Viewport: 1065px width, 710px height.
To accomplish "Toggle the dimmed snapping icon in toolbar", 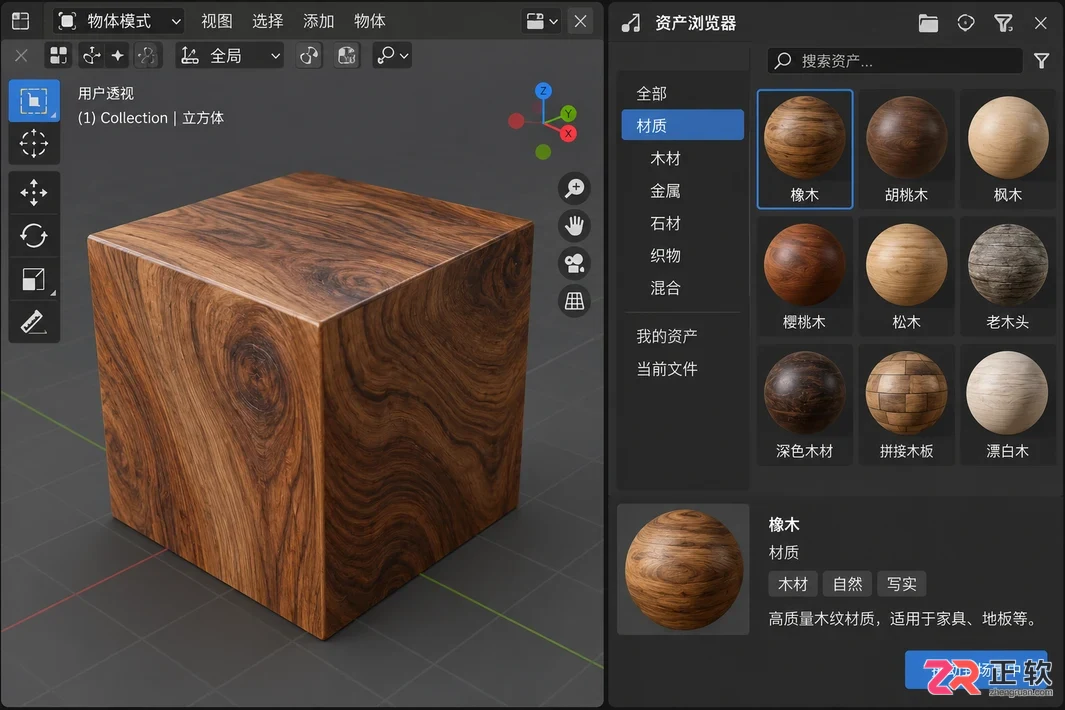I will (x=147, y=56).
